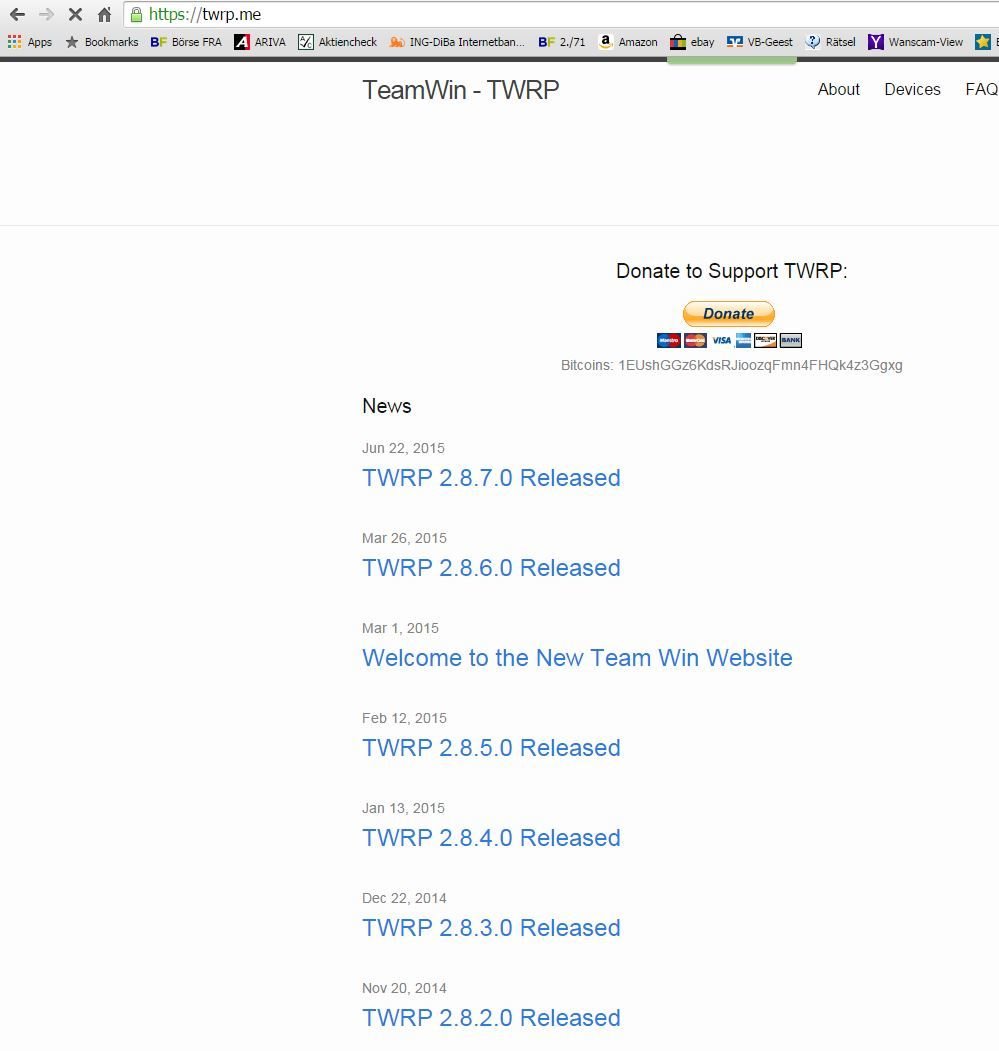Click the twrp.me address bar
The width and height of the screenshot is (999, 1051).
563,14
